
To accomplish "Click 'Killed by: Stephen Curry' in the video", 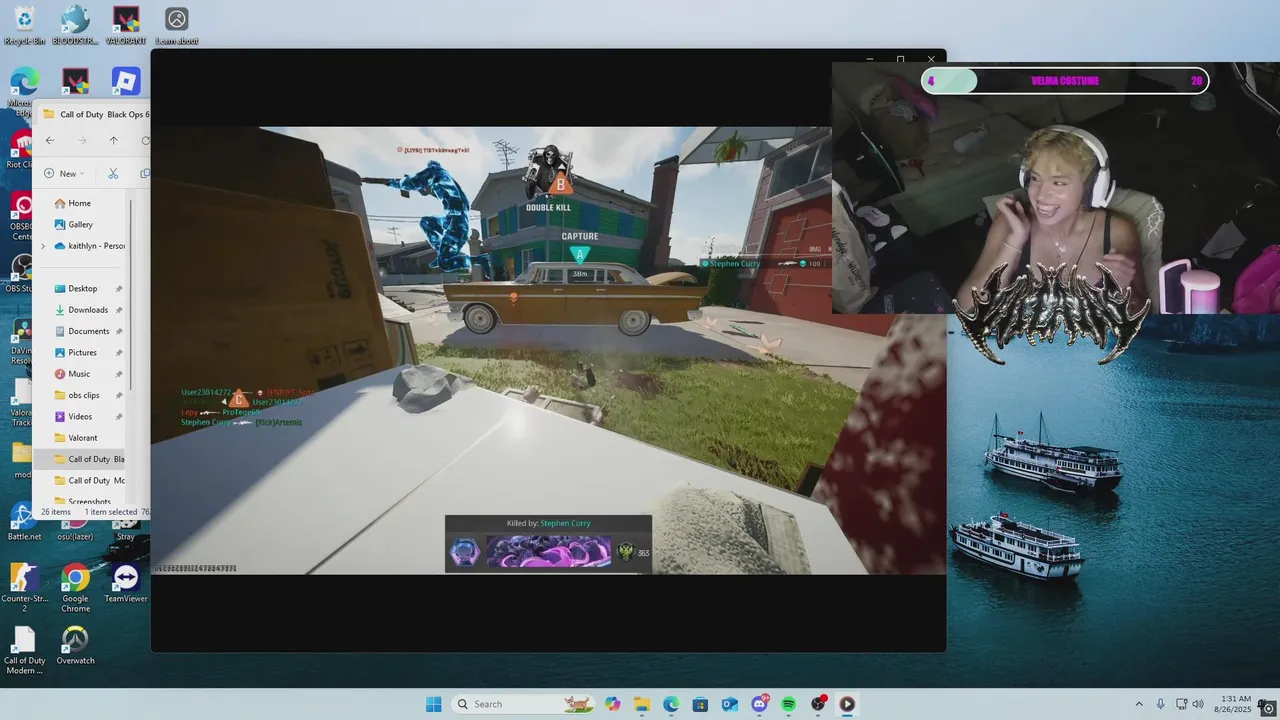I will pyautogui.click(x=548, y=523).
